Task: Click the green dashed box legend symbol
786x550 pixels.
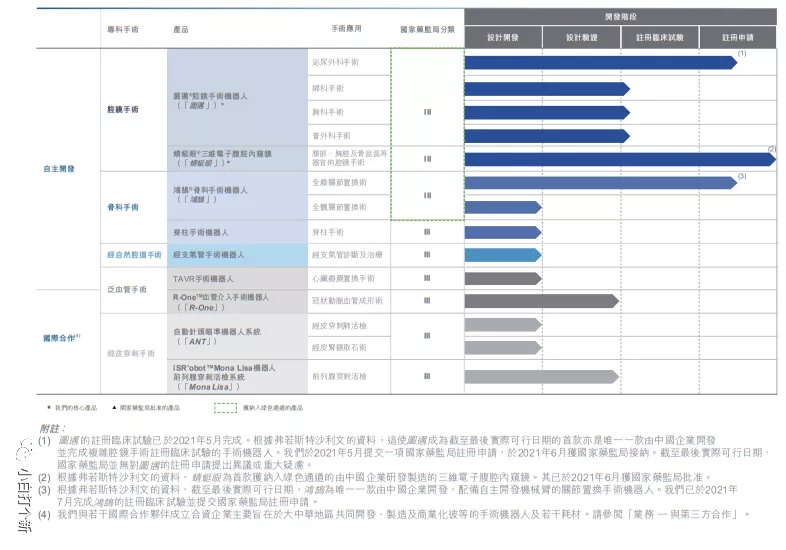Action: [x=226, y=408]
